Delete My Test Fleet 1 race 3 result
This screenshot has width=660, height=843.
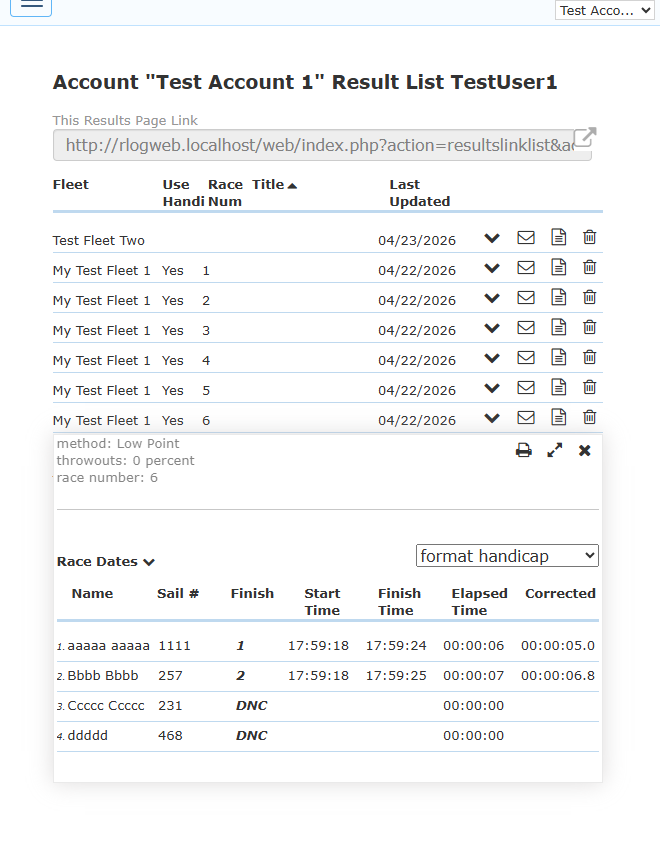coord(590,327)
